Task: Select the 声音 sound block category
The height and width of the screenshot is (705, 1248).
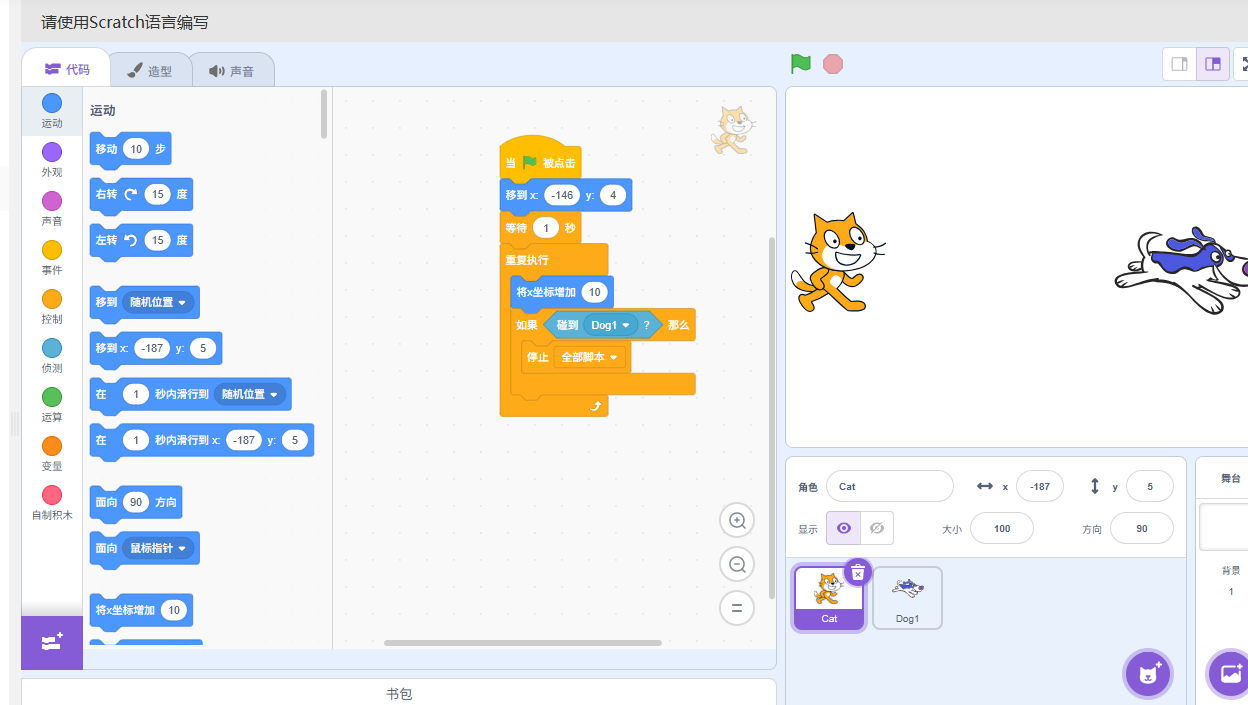Action: coord(52,209)
